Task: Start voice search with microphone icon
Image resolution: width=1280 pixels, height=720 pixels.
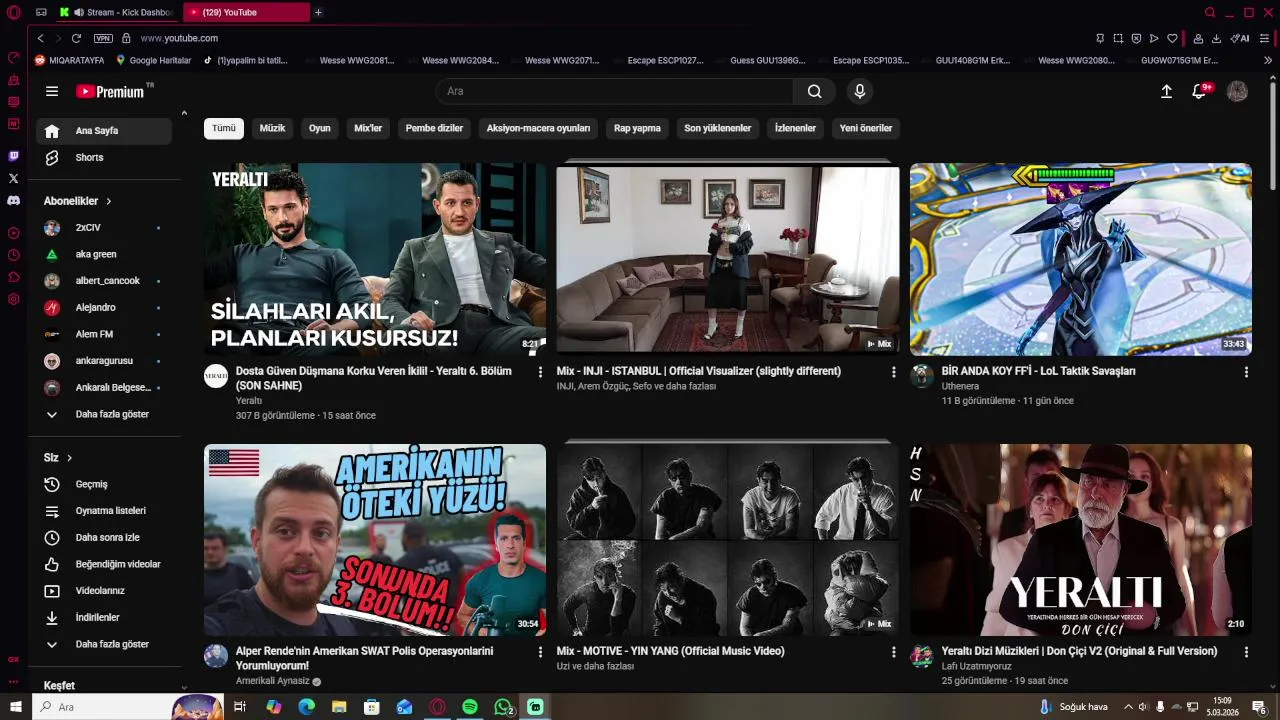Action: click(x=859, y=91)
